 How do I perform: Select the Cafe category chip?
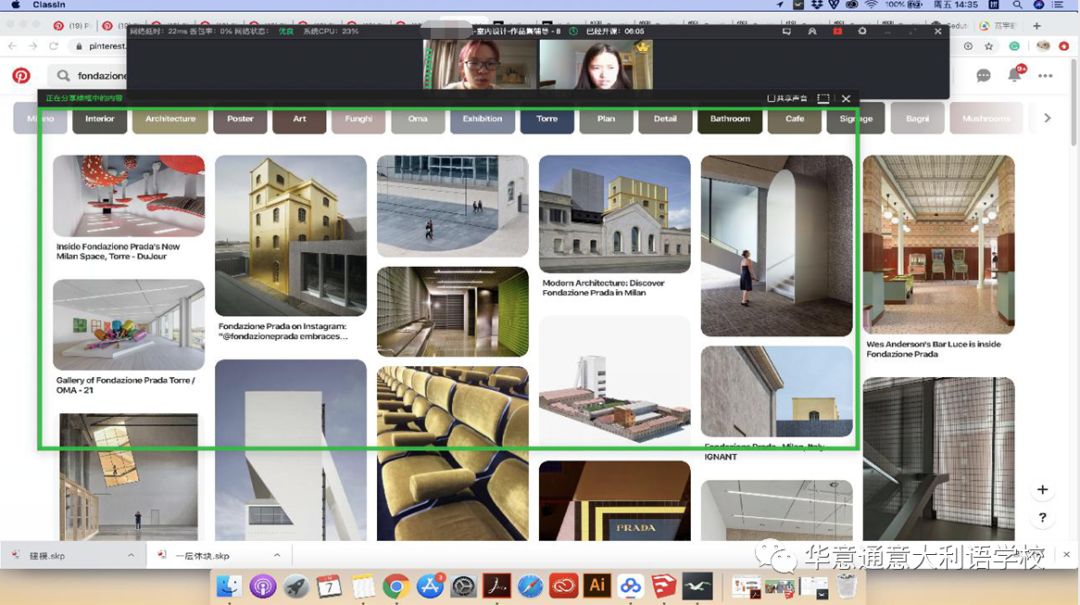pos(794,119)
